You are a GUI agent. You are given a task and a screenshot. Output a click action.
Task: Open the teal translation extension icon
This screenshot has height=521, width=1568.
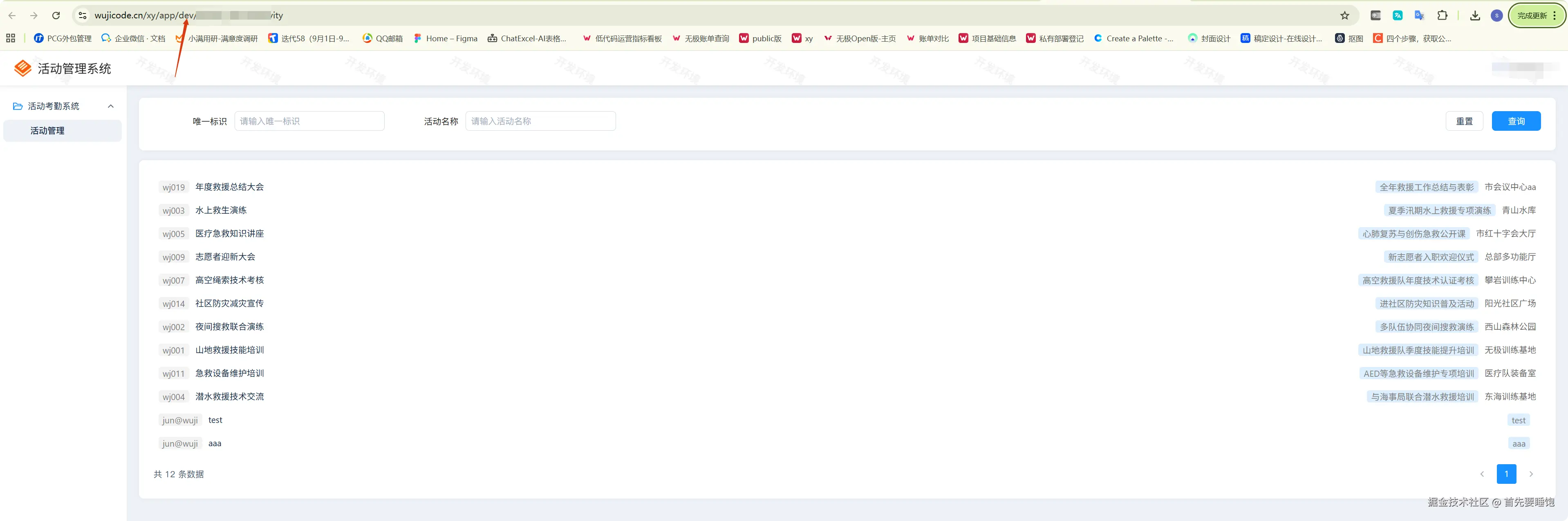tap(1398, 16)
